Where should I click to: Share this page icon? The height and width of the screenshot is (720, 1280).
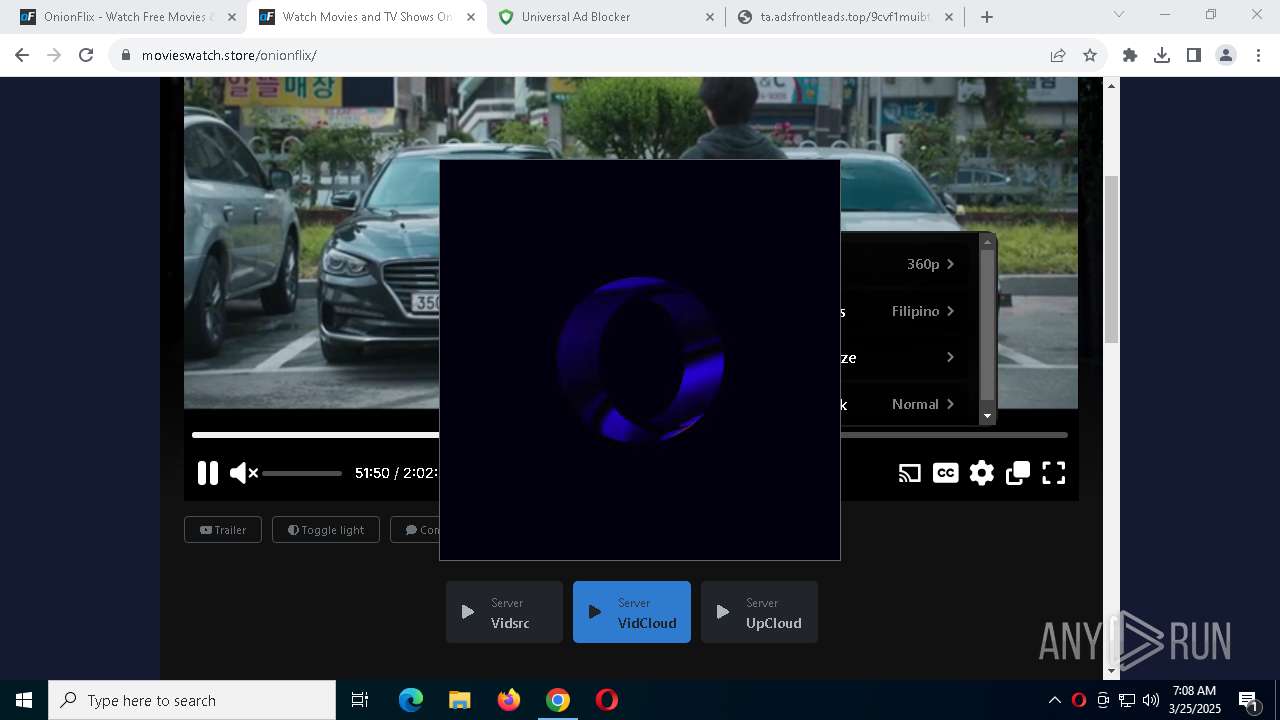1058,55
